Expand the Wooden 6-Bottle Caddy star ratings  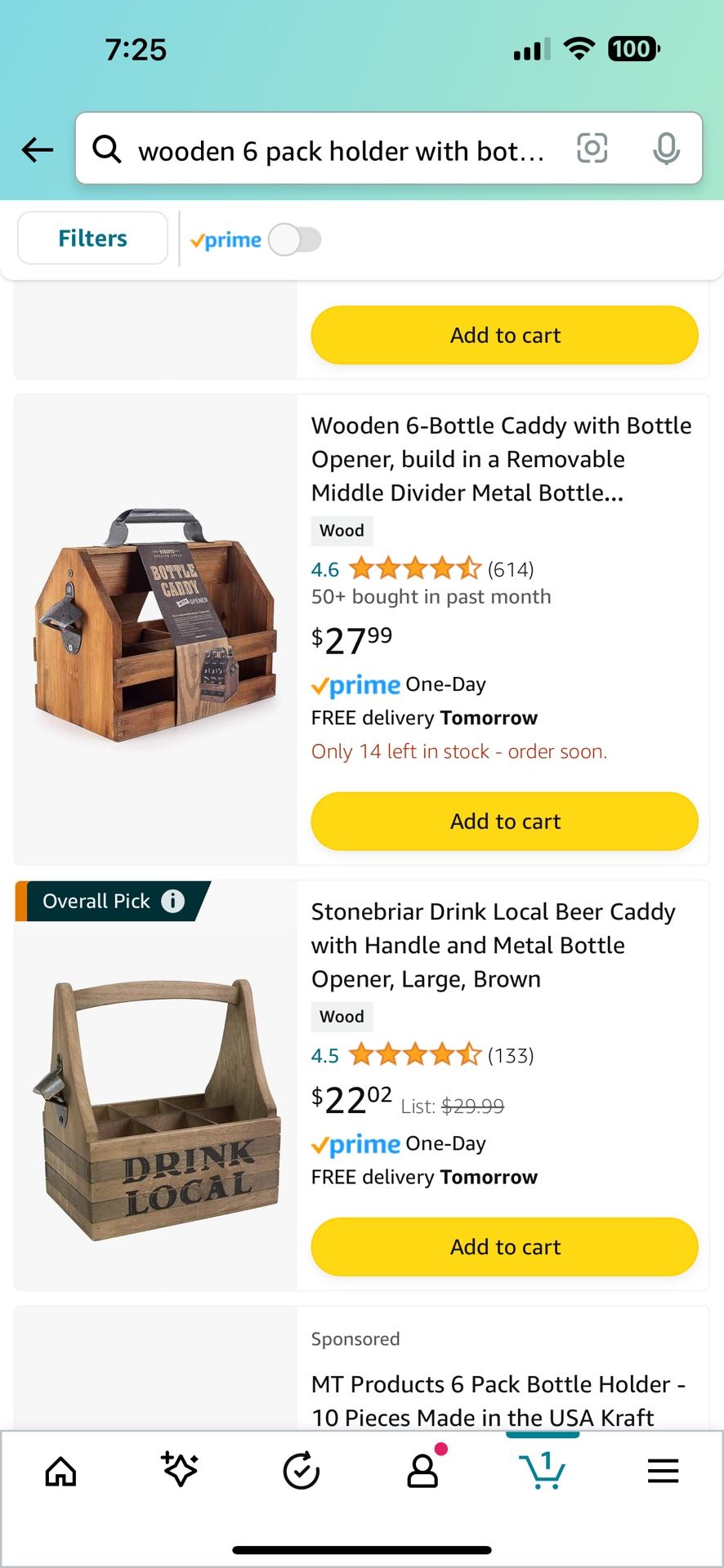click(413, 568)
